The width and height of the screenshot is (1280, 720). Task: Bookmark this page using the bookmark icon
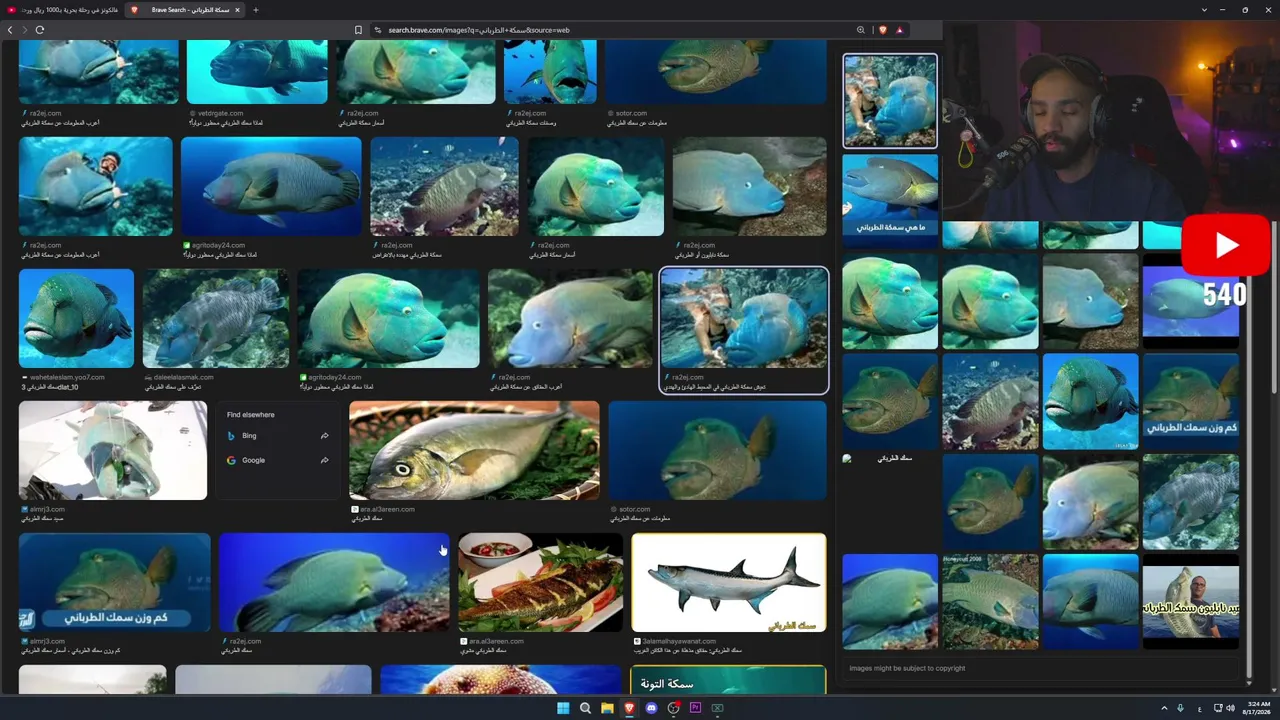358,30
